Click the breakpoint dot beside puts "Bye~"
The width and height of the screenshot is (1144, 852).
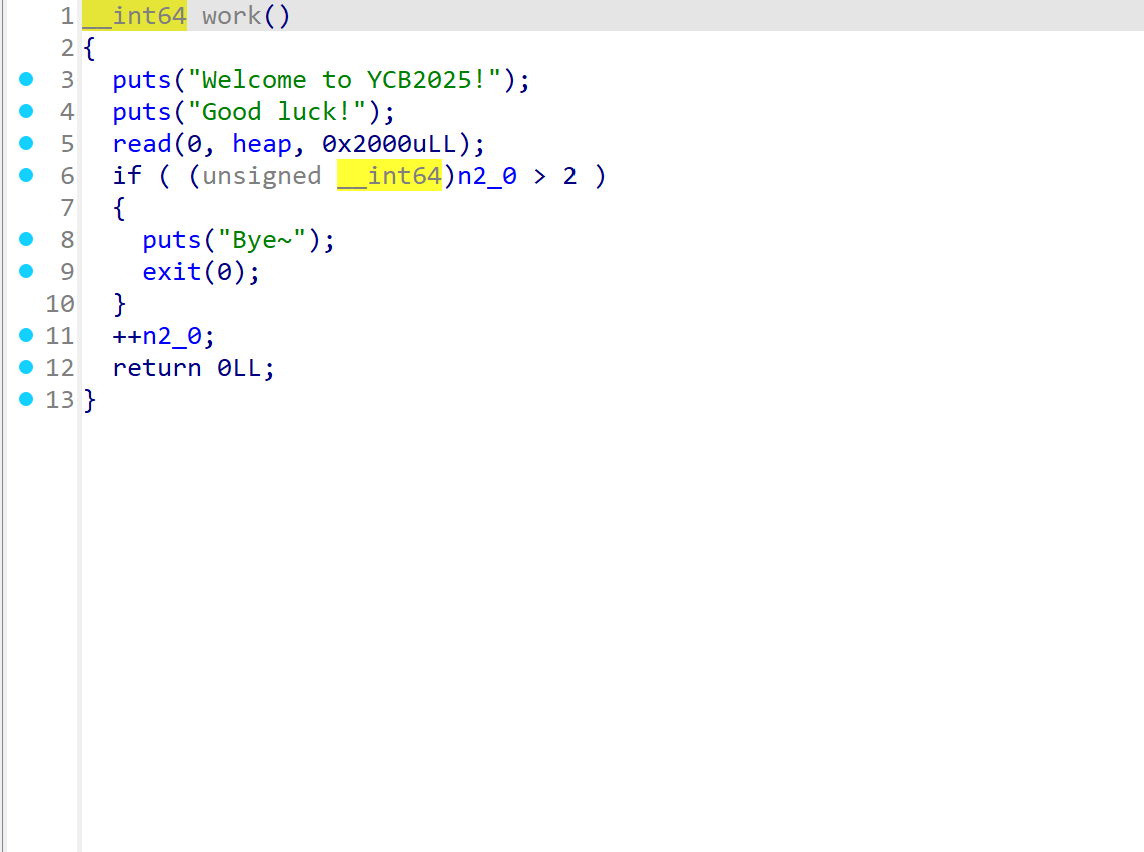[x=26, y=239]
